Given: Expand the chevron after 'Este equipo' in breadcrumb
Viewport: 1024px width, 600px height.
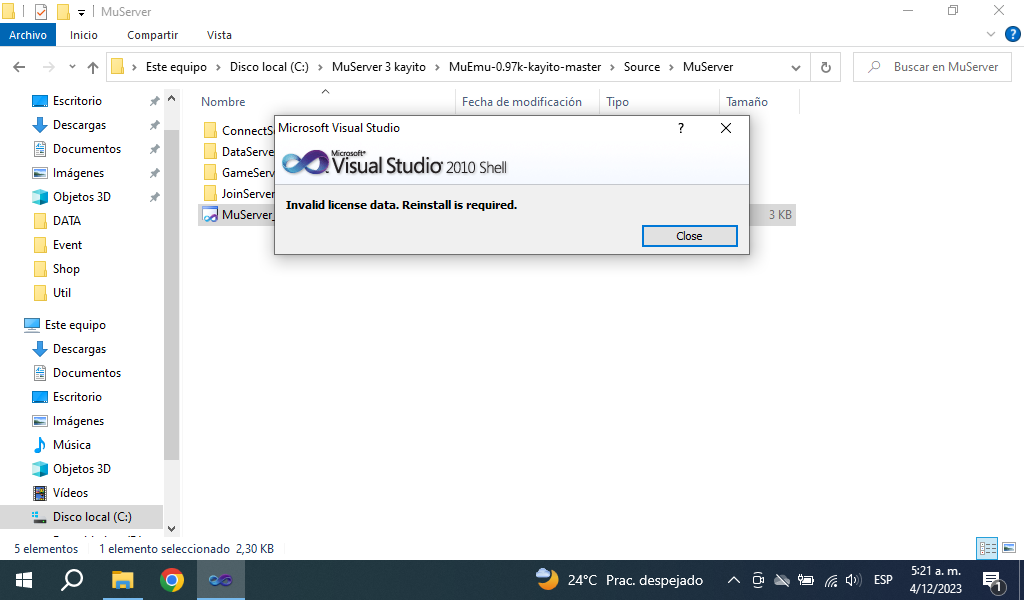Looking at the screenshot, I should 218,67.
